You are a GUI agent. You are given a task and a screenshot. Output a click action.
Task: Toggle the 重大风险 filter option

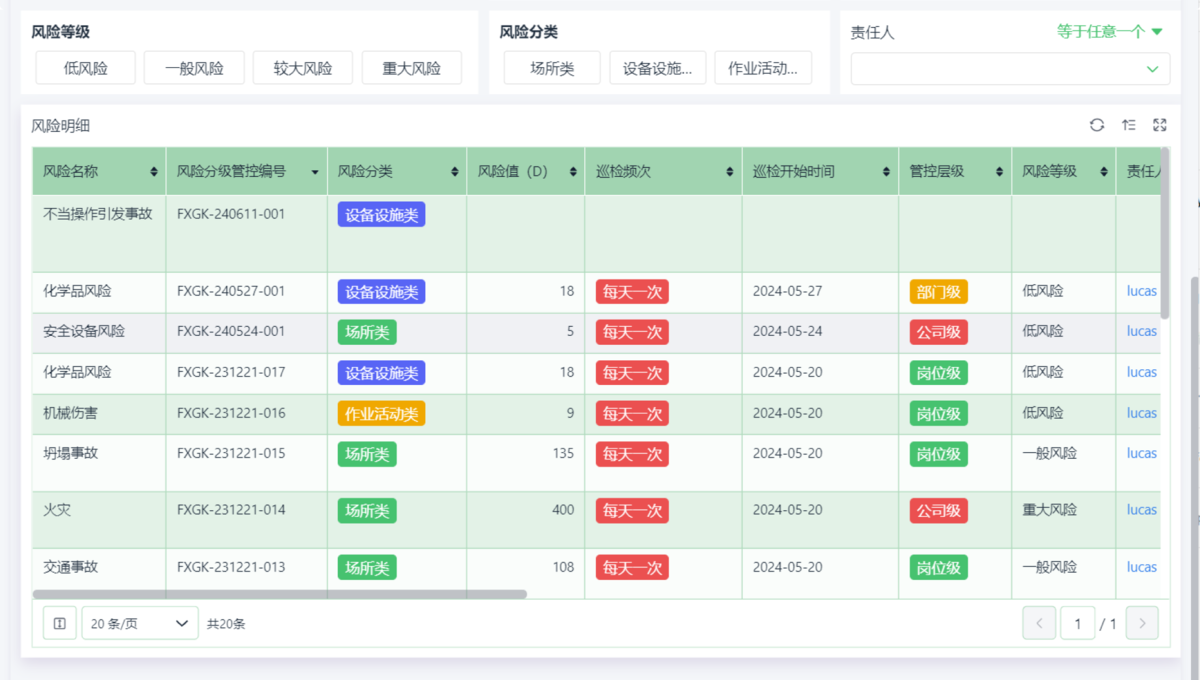[x=411, y=68]
